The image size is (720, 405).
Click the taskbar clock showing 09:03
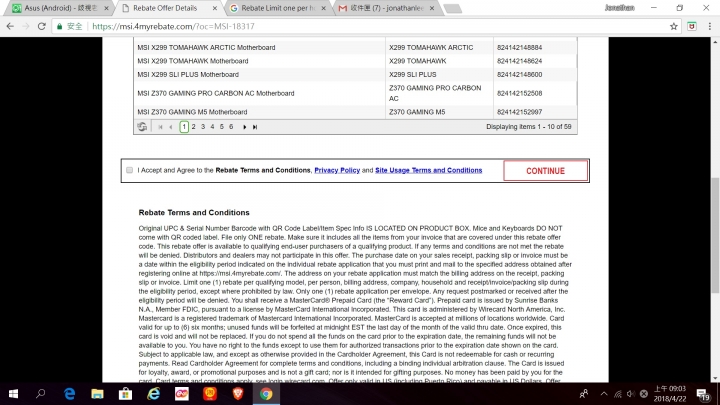670,394
